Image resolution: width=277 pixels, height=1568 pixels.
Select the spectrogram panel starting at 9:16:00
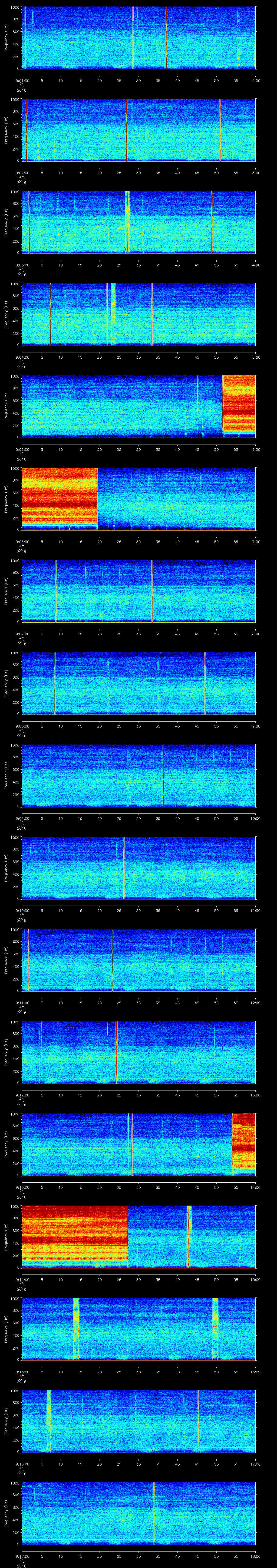[138, 1421]
